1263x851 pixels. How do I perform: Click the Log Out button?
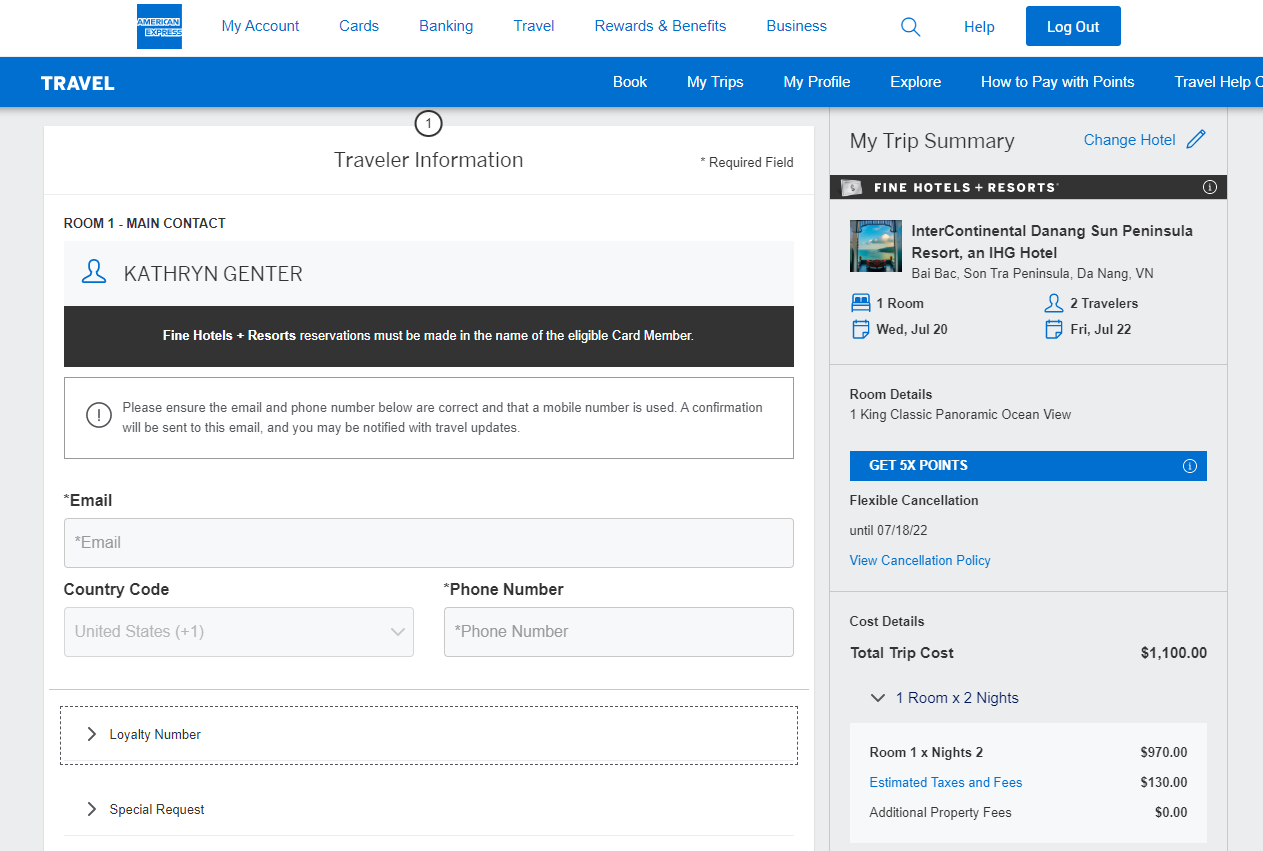tap(1073, 26)
